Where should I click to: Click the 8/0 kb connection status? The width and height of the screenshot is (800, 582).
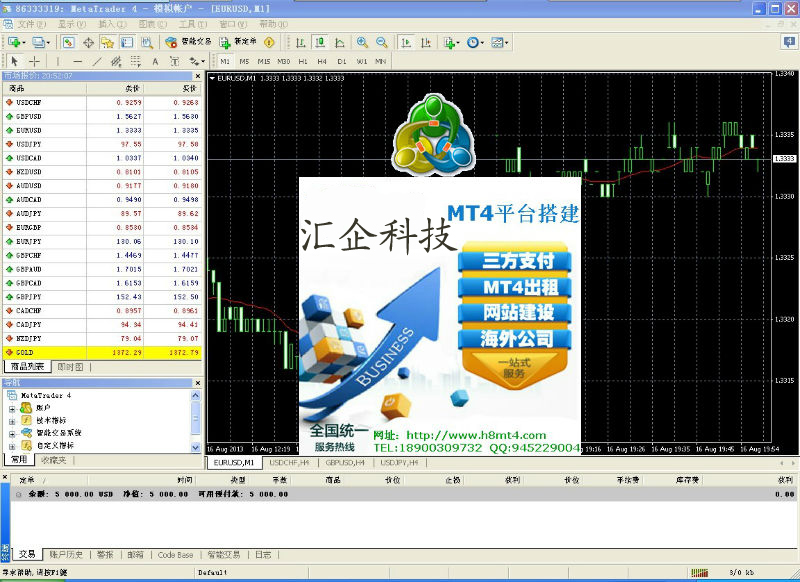(741, 573)
